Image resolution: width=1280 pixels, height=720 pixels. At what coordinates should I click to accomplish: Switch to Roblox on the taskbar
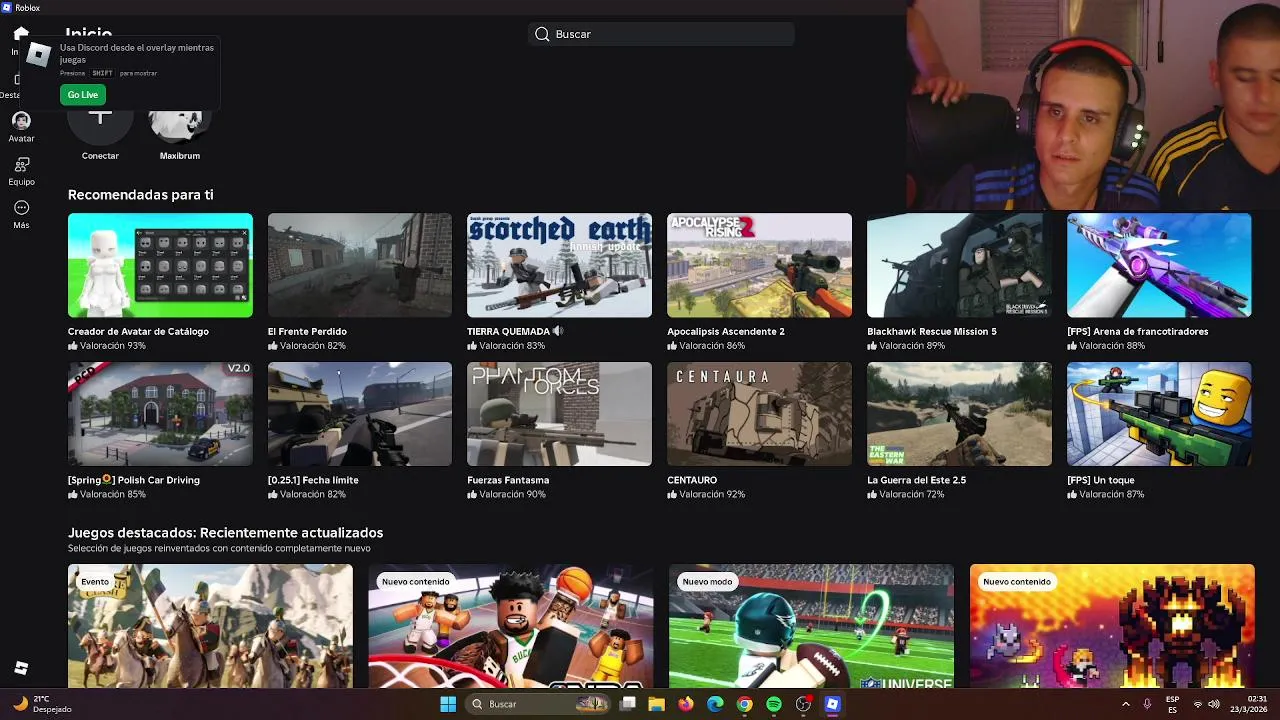pyautogui.click(x=832, y=704)
